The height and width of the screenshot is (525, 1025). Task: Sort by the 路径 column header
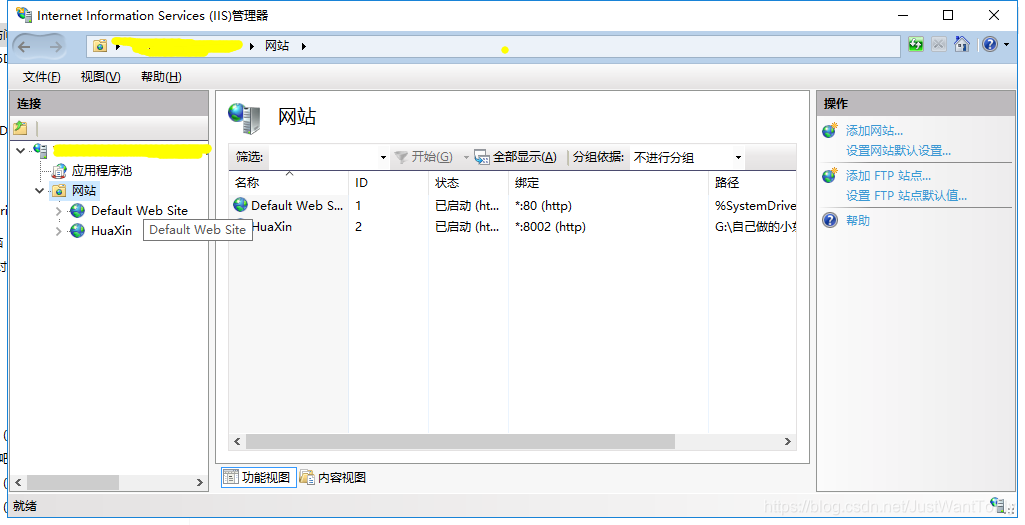click(752, 182)
